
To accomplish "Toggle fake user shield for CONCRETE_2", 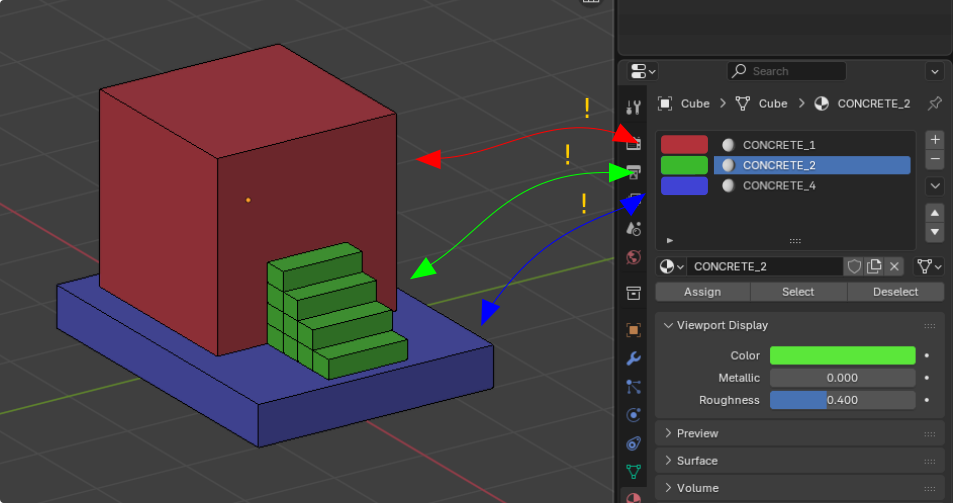I will pyautogui.click(x=854, y=266).
